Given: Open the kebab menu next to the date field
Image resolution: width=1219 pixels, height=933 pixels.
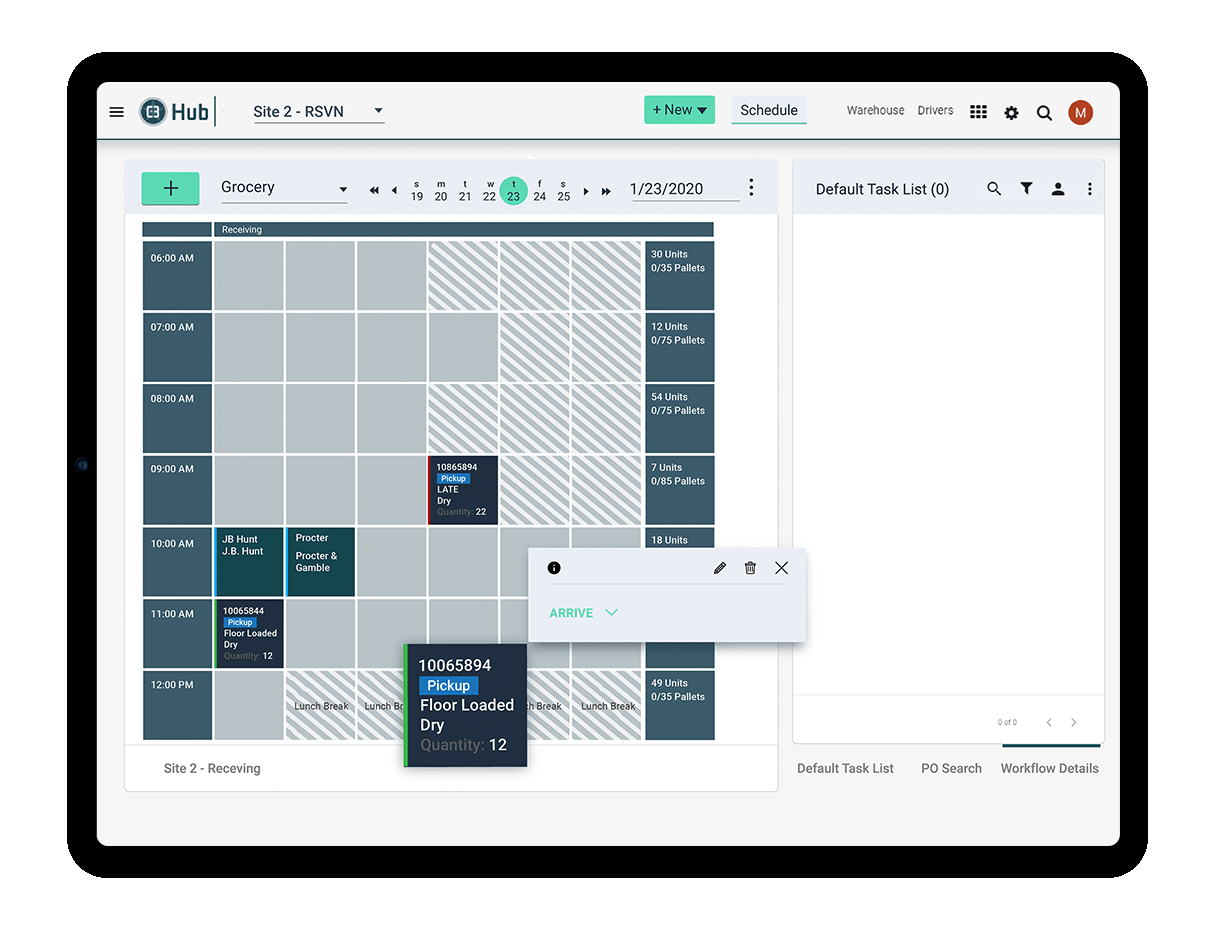Looking at the screenshot, I should [751, 187].
